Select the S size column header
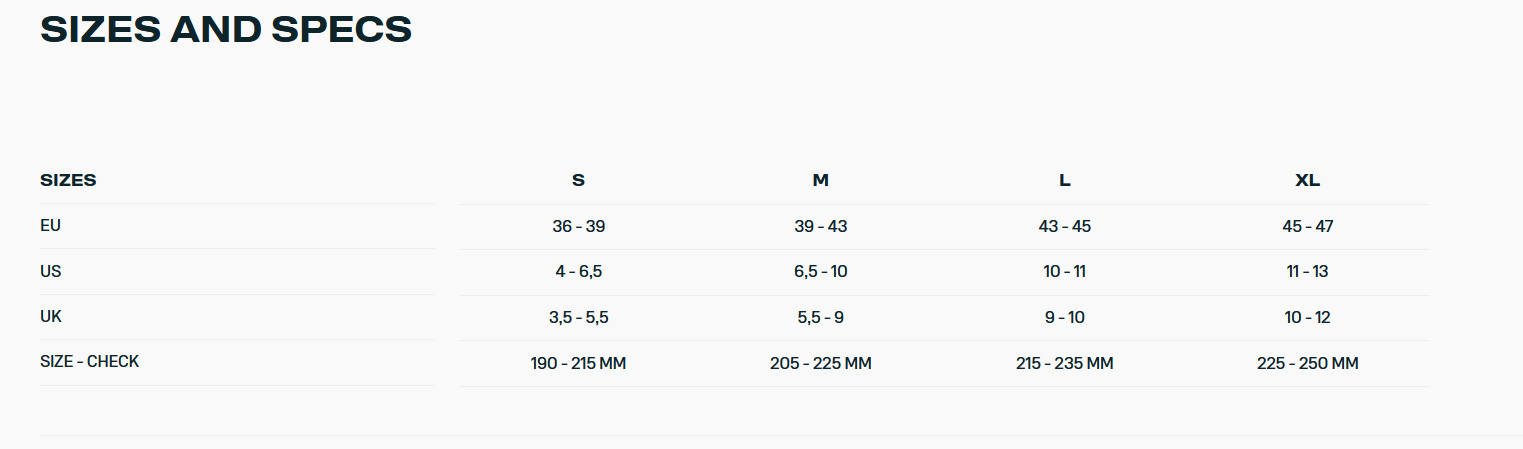This screenshot has width=1523, height=449. point(578,181)
